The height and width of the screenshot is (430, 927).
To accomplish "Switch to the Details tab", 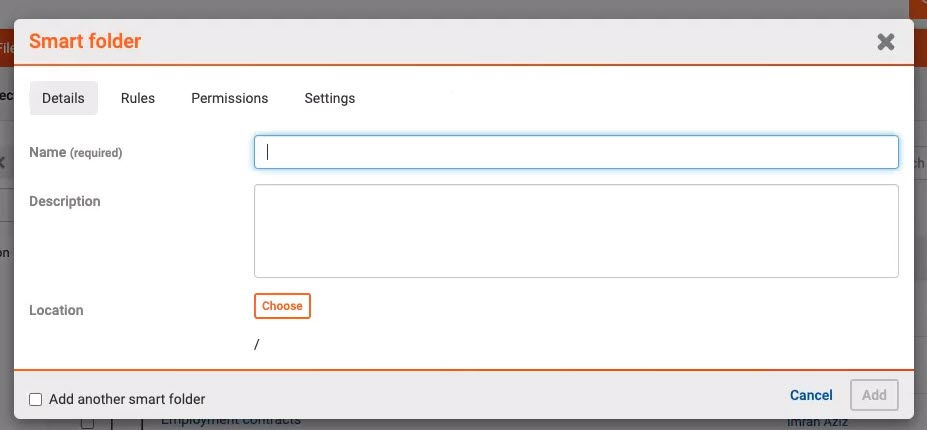I will coord(63,98).
